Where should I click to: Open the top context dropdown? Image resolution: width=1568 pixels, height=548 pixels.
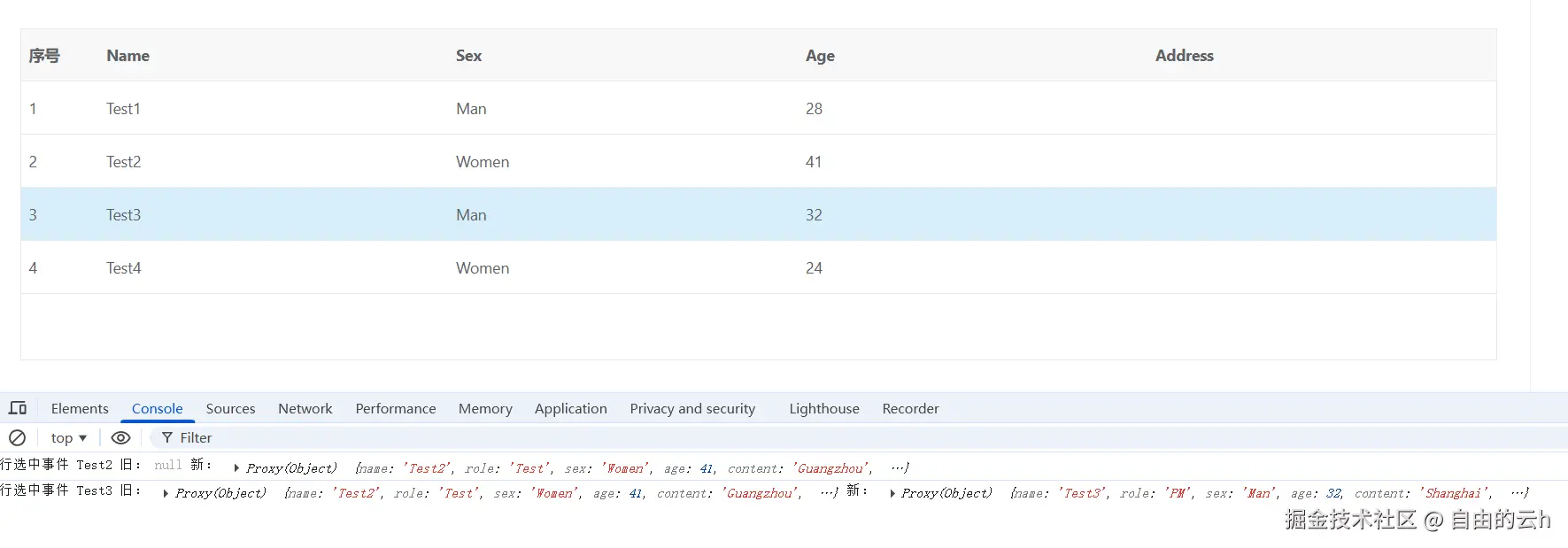(x=68, y=437)
